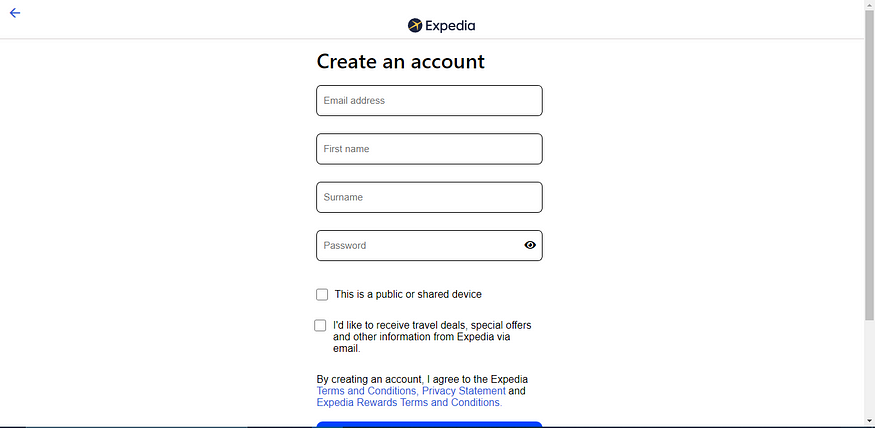Click the Expedia wordmark in the header
Image resolution: width=875 pixels, height=428 pixels.
(x=450, y=26)
